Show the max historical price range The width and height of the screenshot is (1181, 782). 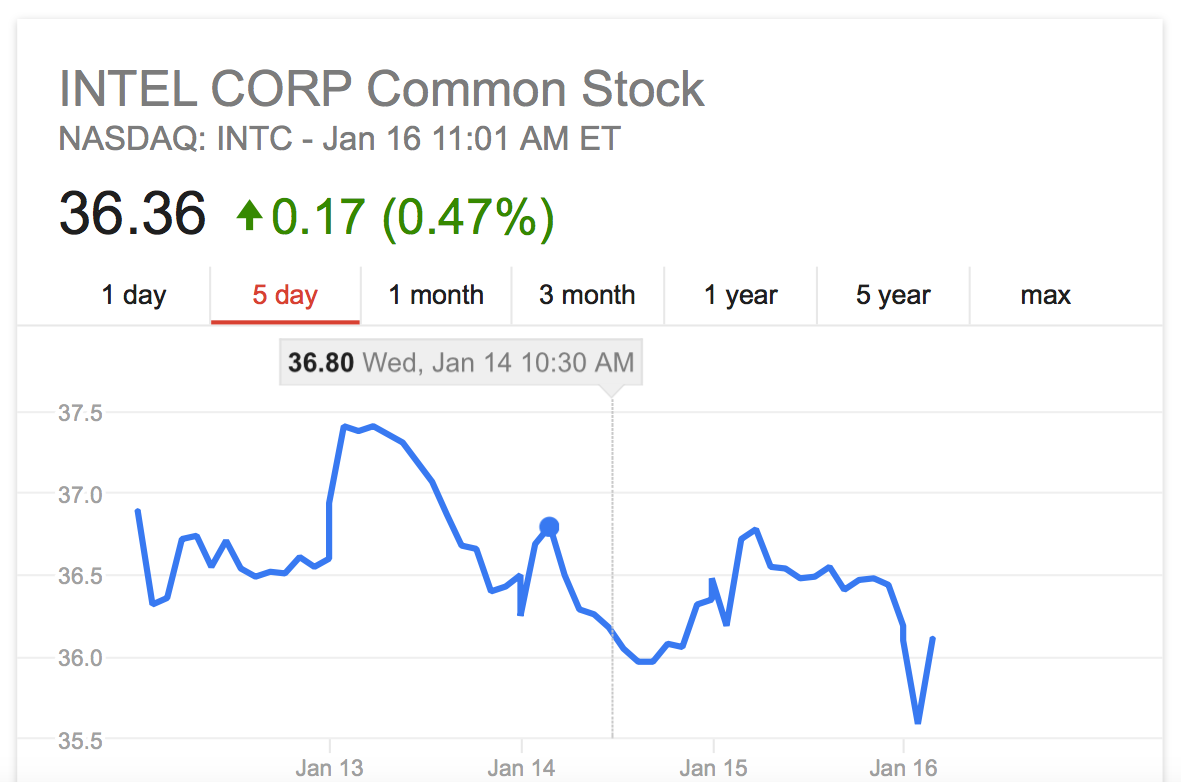pyautogui.click(x=1046, y=294)
